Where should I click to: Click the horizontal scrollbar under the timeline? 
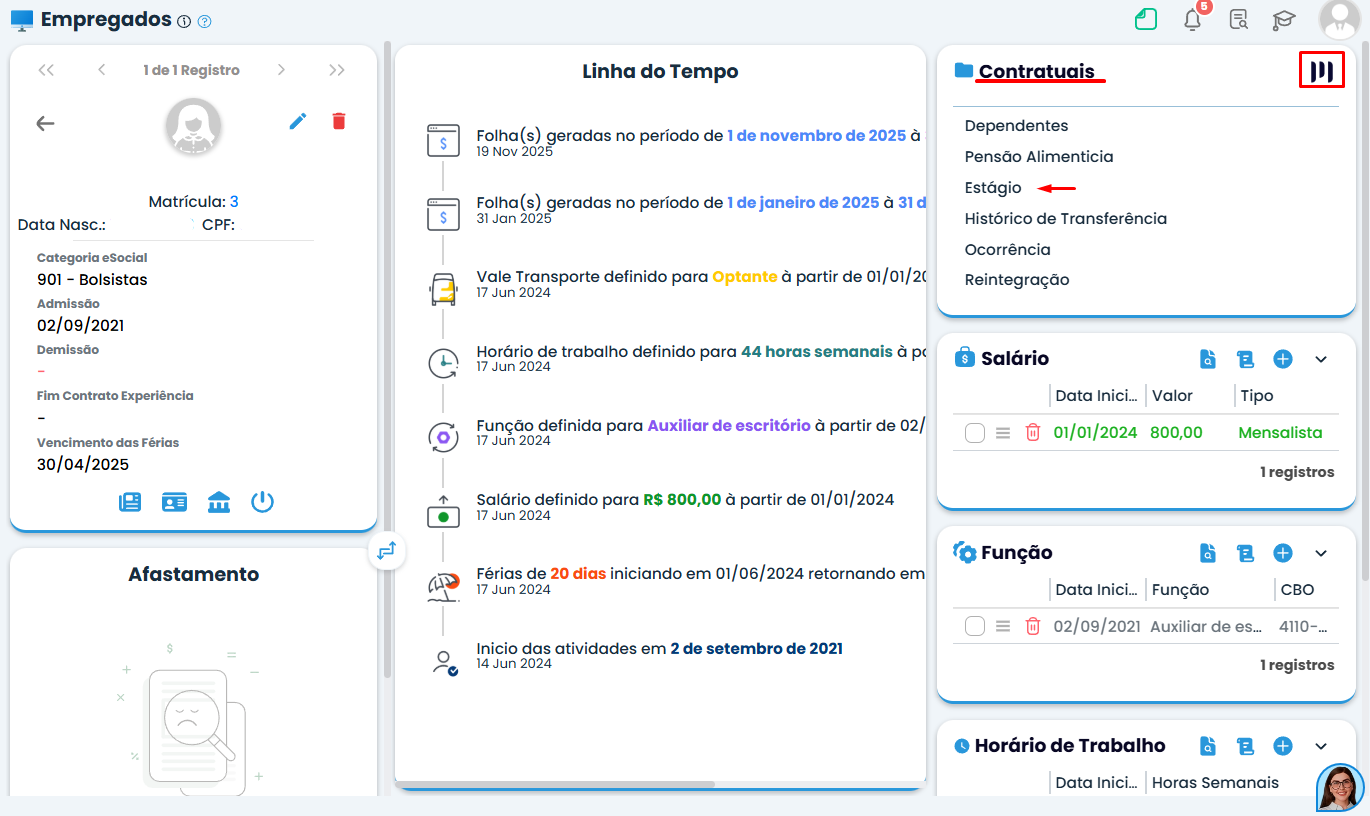click(556, 785)
